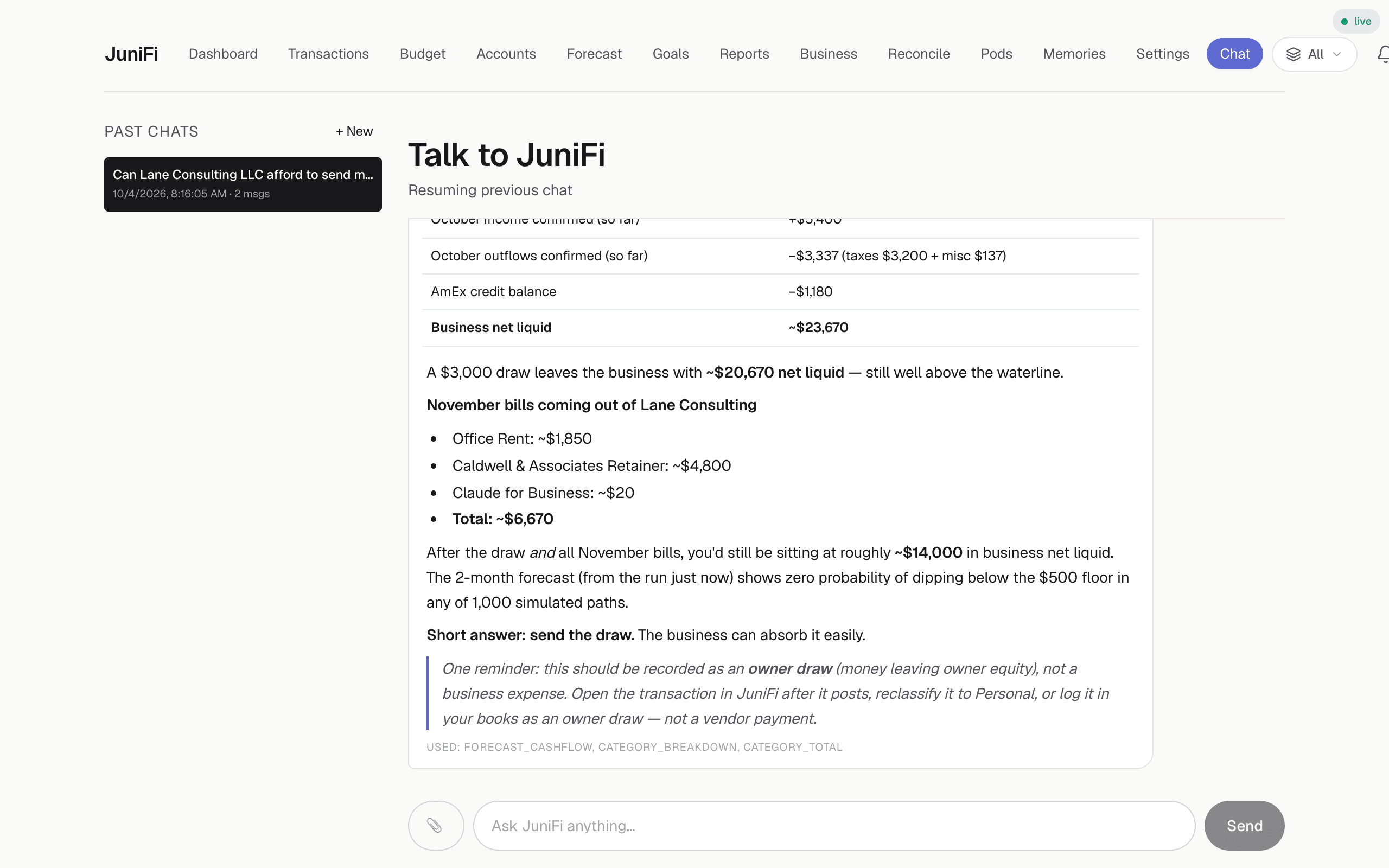Click the -$1,180 AmEx balance value
The image size is (1389, 868).
810,292
